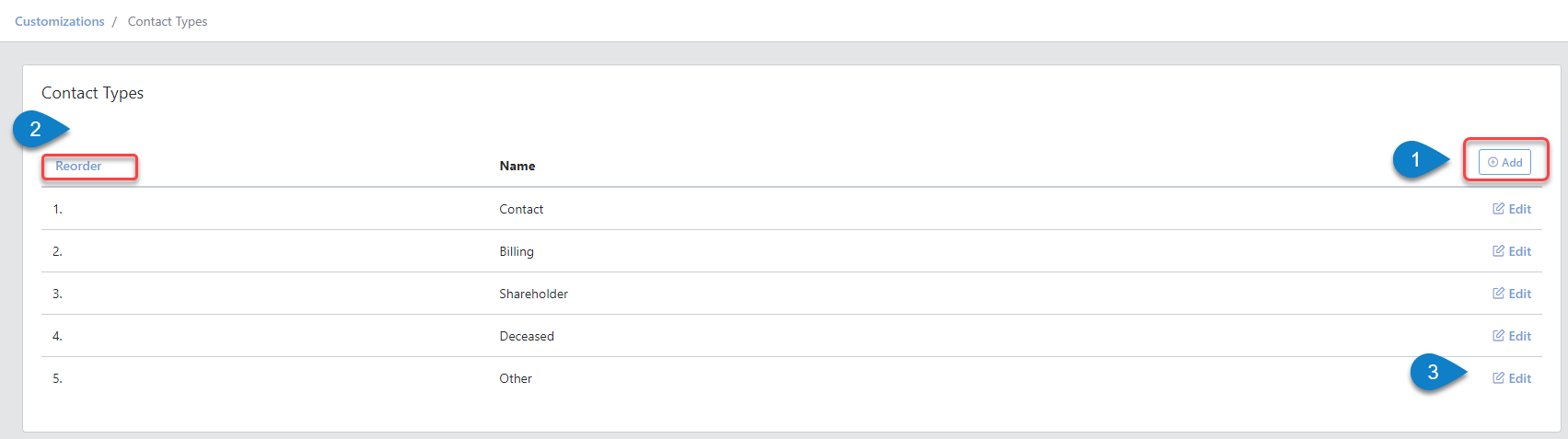This screenshot has width=1568, height=439.
Task: Go back to the Customizations breadcrumb
Action: 60,21
